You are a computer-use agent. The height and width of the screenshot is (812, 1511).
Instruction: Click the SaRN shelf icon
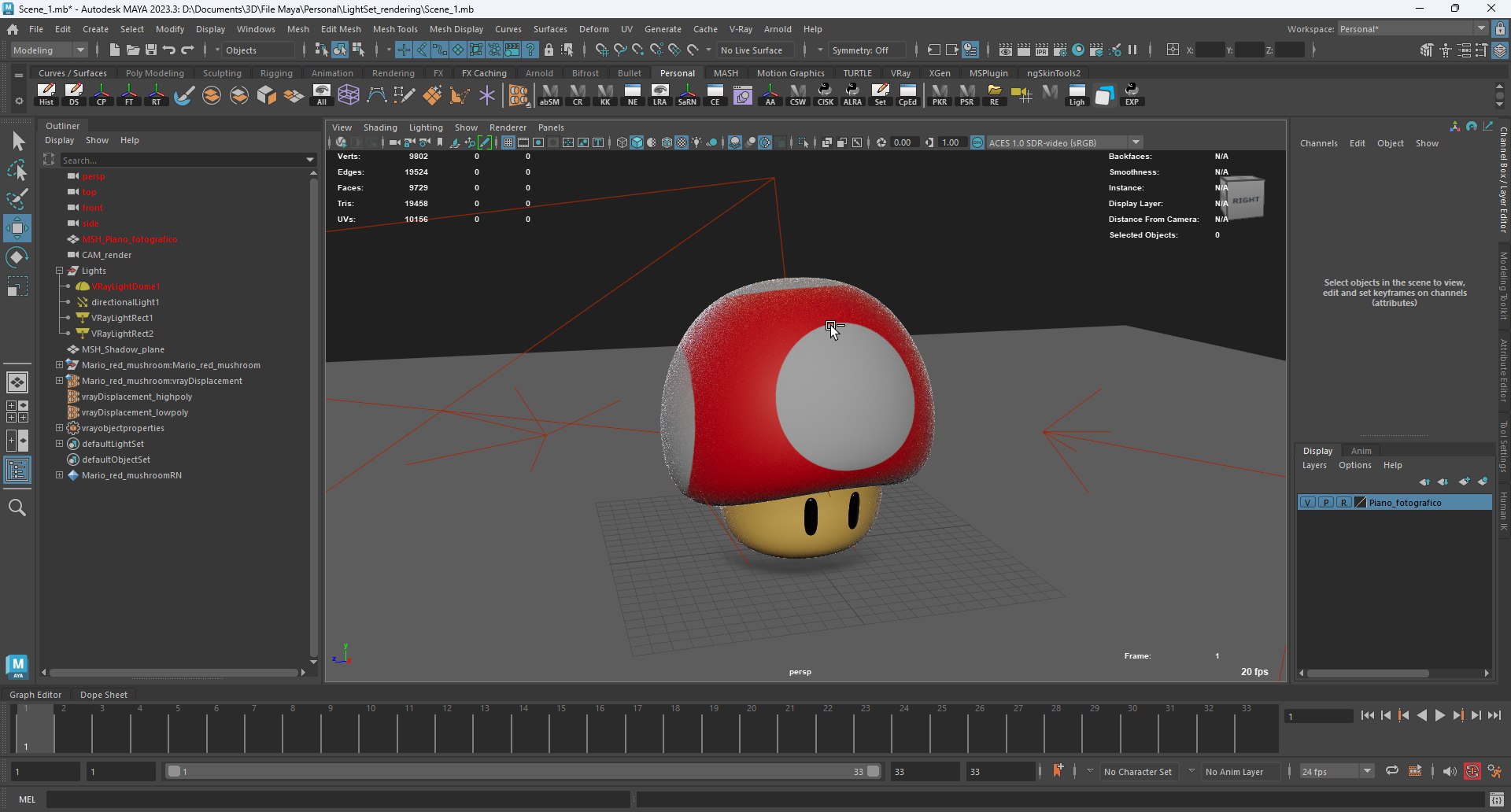(x=687, y=94)
